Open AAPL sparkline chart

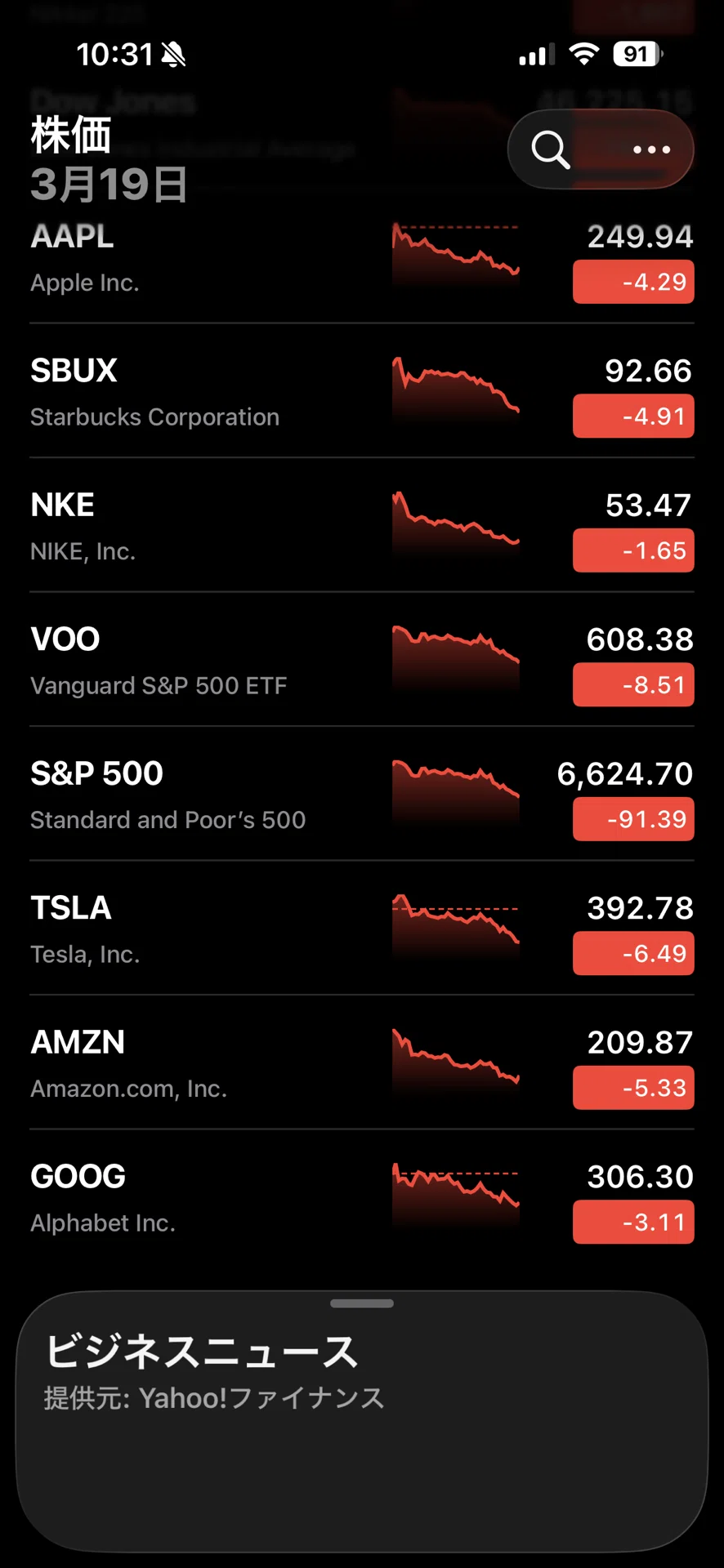click(455, 254)
